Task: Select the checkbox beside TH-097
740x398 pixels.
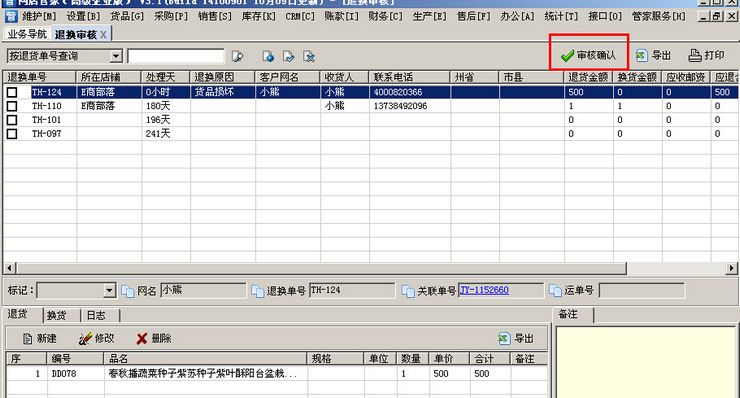Action: pos(12,134)
